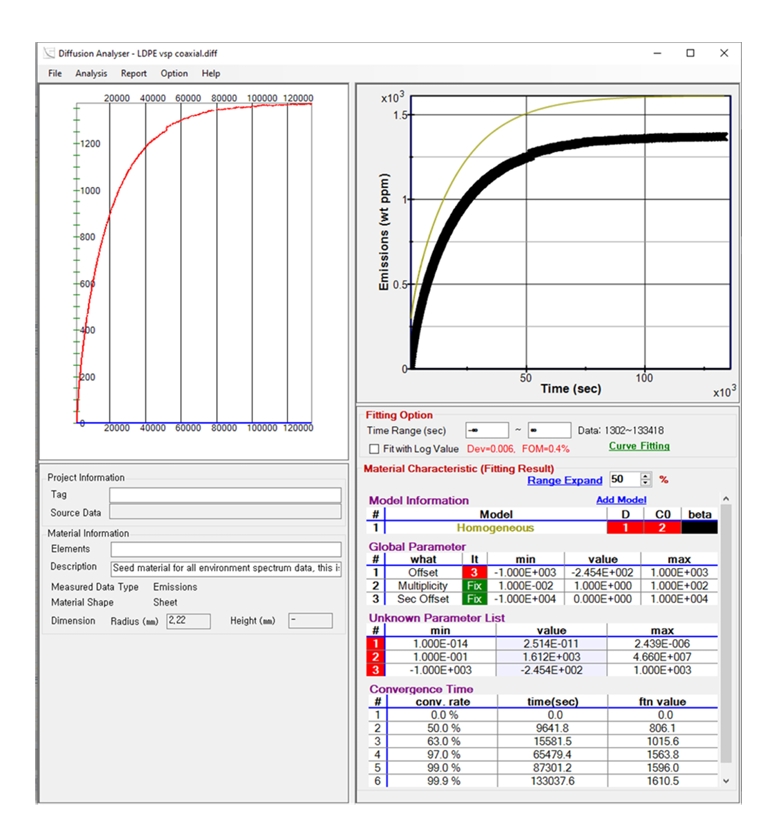Image resolution: width=777 pixels, height=835 pixels.
Task: Toggle the green Fix cell for Multiplicity
Action: pyautogui.click(x=474, y=585)
